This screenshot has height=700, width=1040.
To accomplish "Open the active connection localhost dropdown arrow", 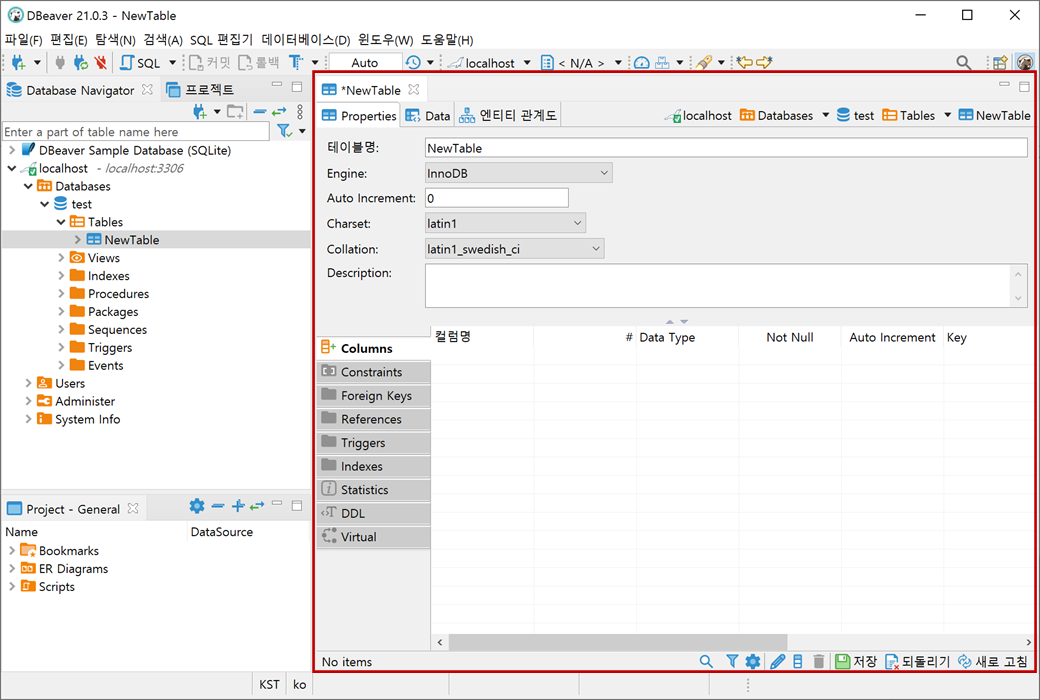I will coord(527,63).
